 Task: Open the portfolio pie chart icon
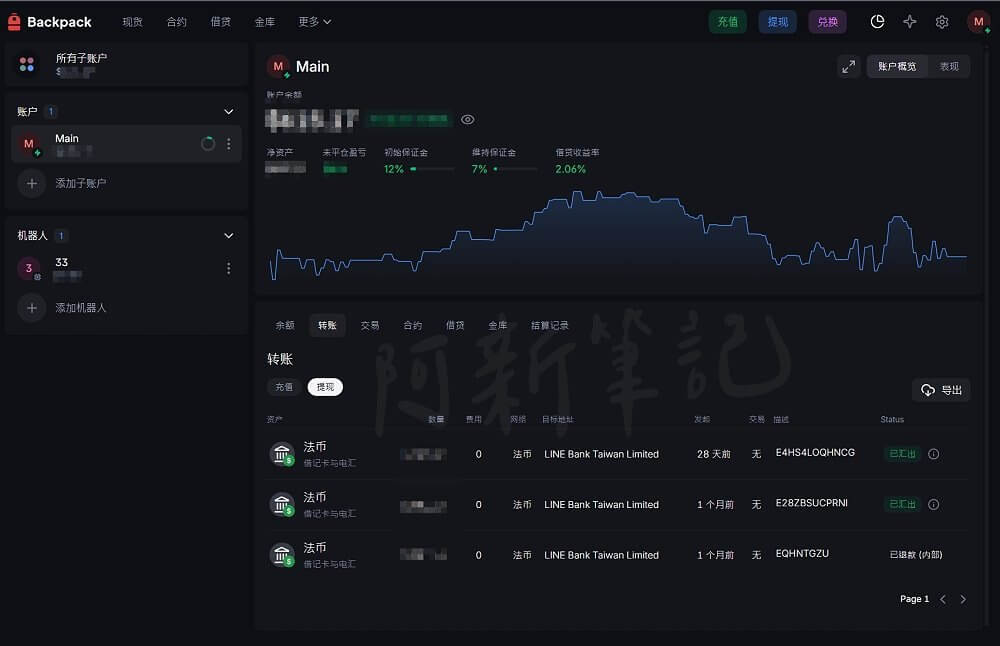(878, 22)
